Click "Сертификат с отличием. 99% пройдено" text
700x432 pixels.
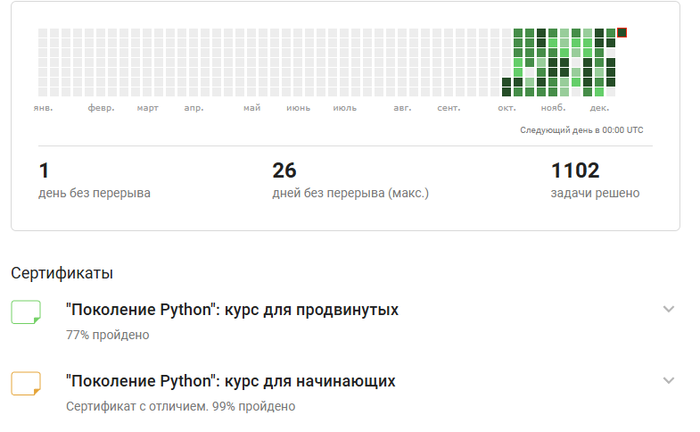point(181,407)
